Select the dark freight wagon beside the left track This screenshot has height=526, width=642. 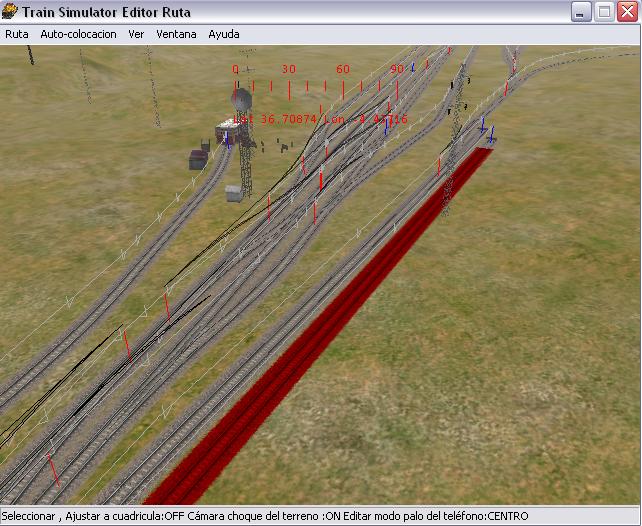point(198,158)
